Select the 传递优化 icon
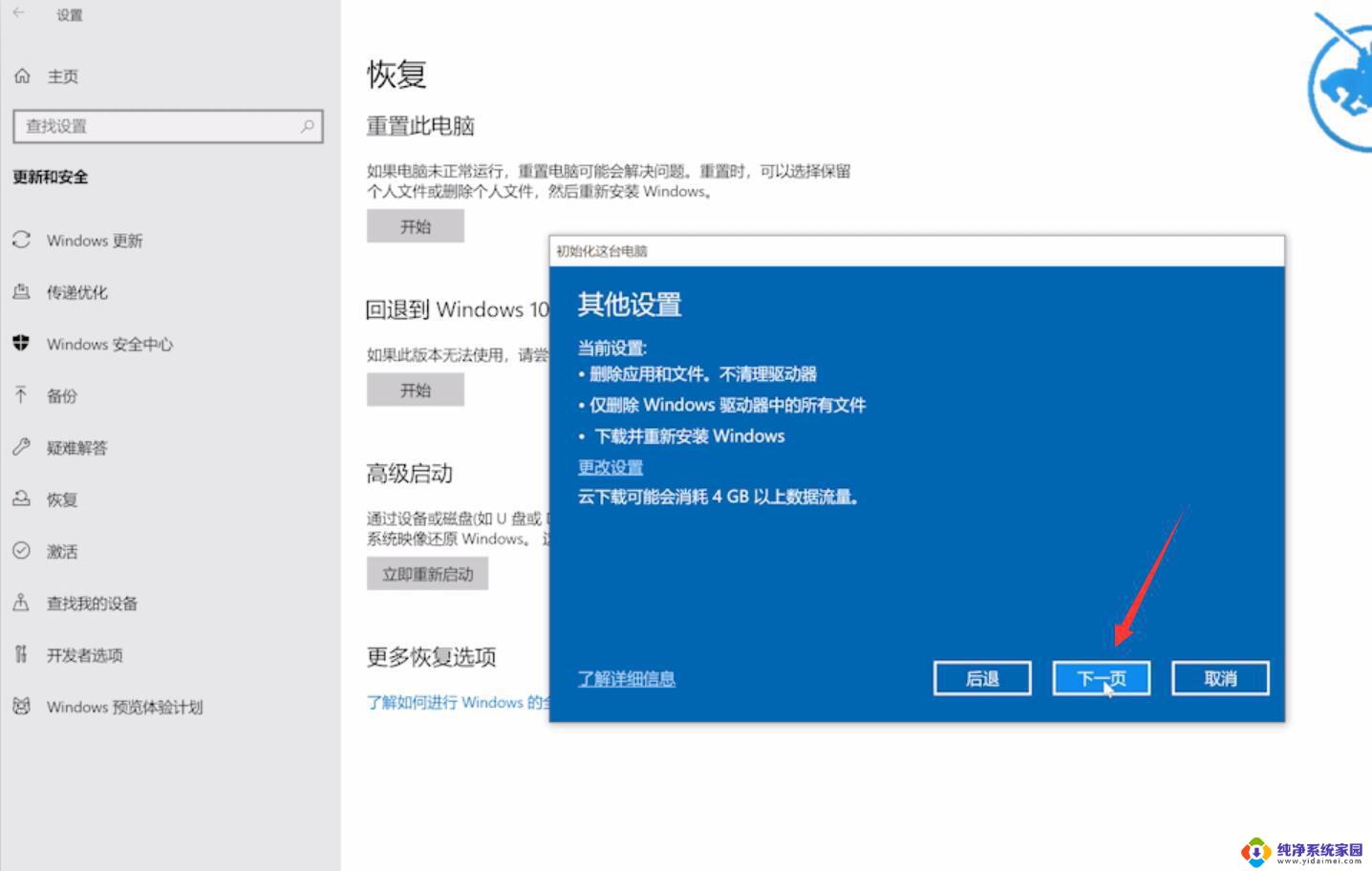 (21, 291)
